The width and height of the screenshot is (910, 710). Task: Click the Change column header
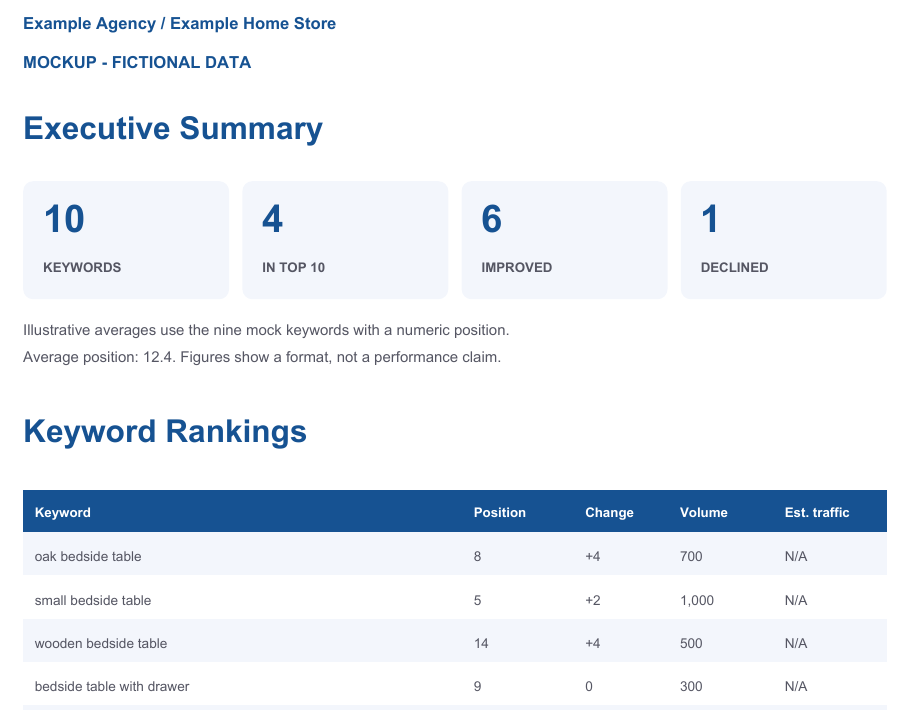click(609, 512)
